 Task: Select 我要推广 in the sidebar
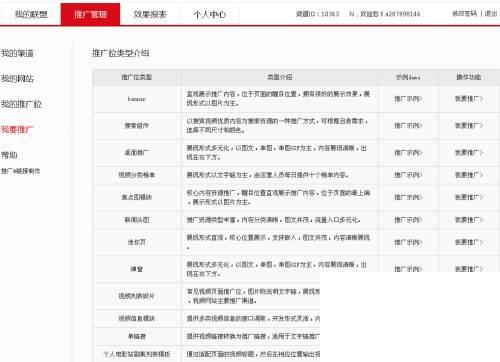(x=17, y=129)
